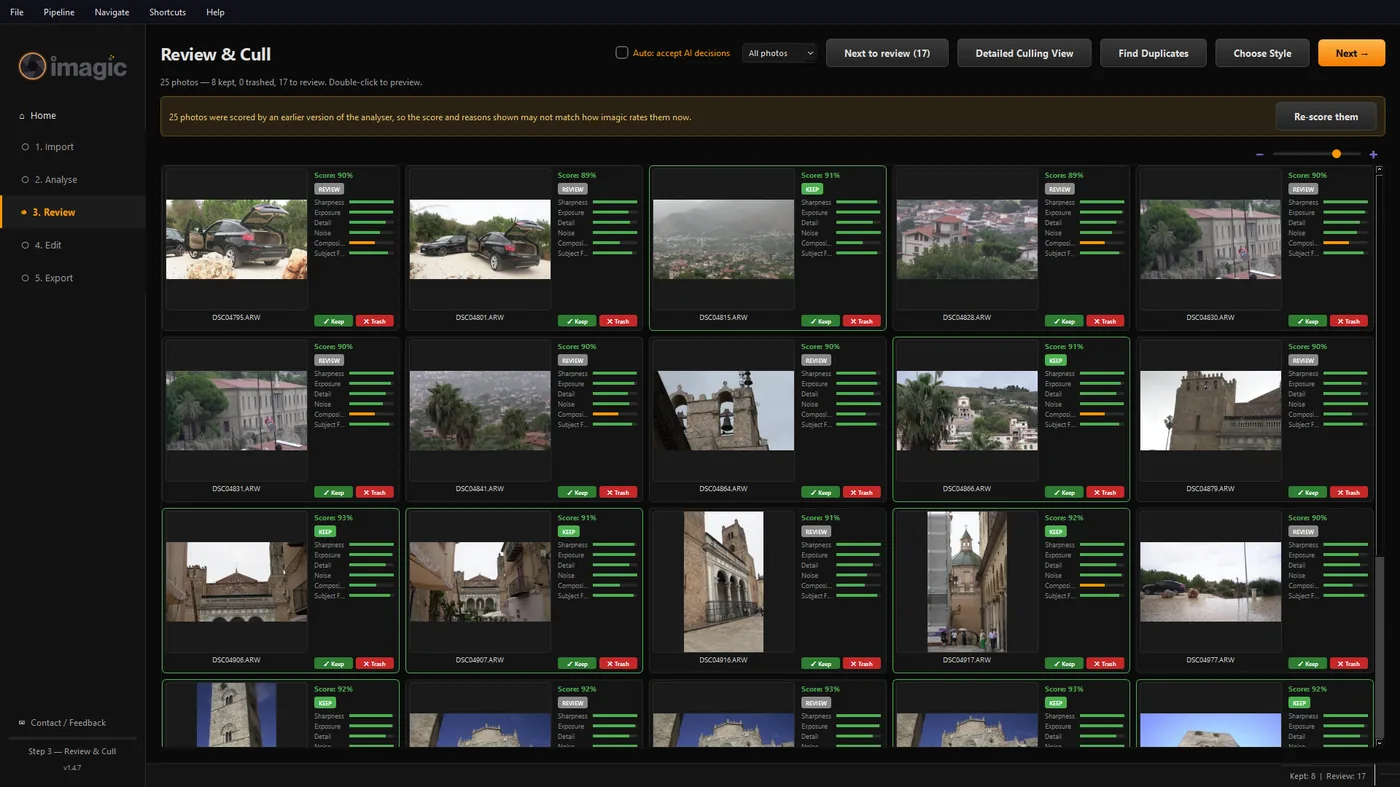The image size is (1400, 787).
Task: Keep photo DSC04801.ARW
Action: [x=577, y=321]
